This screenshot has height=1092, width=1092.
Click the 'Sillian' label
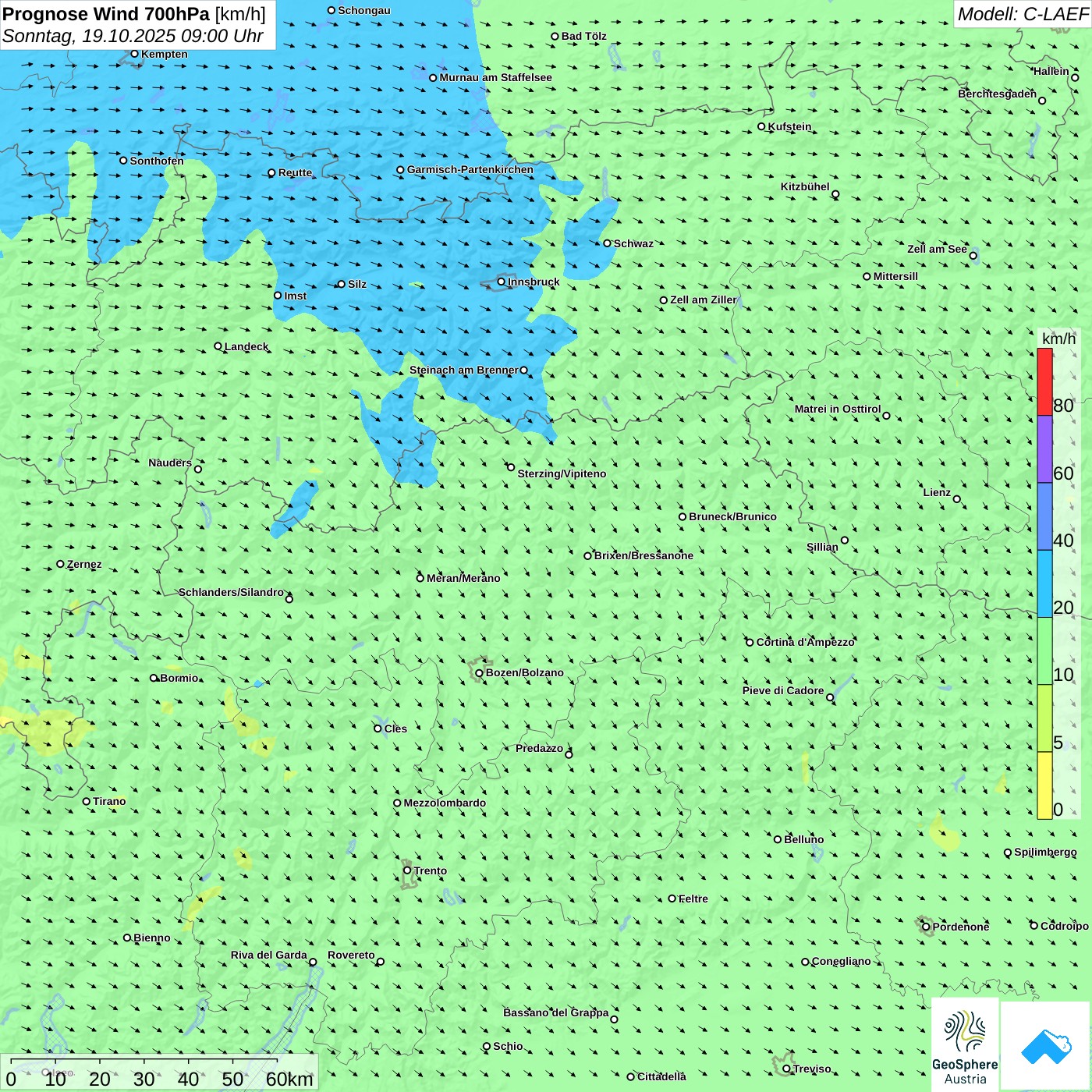822,547
